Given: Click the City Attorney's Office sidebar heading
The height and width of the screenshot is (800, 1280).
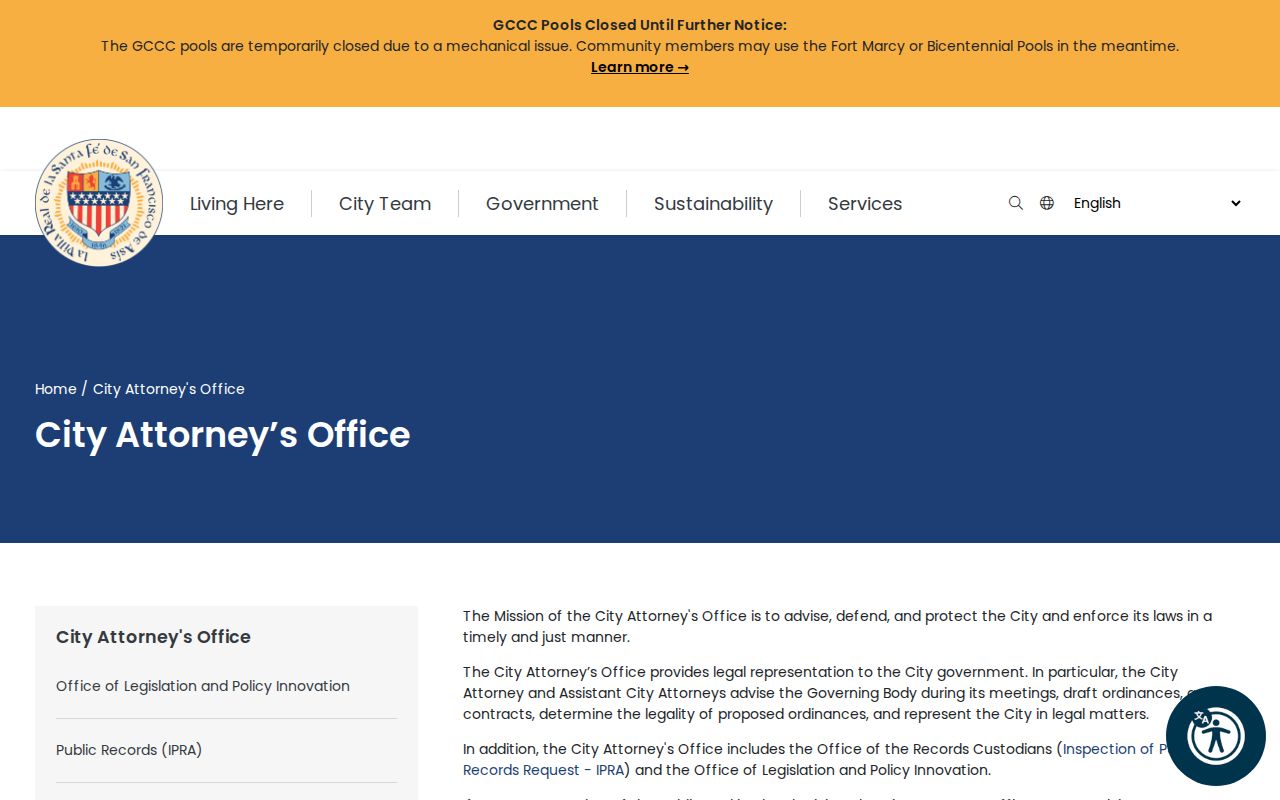Looking at the screenshot, I should click(x=153, y=637).
